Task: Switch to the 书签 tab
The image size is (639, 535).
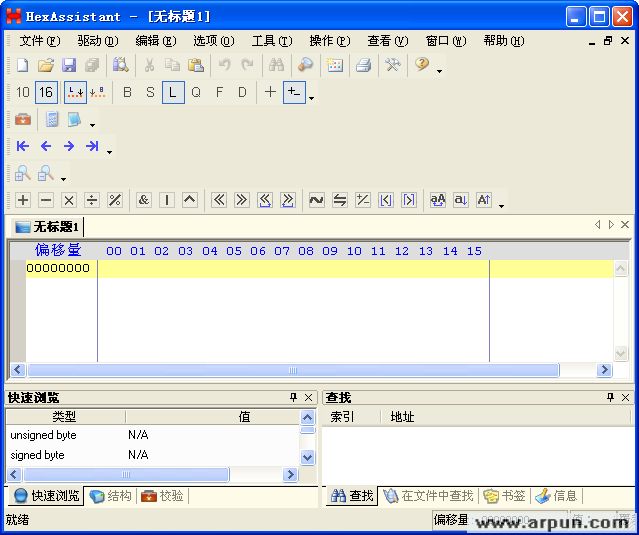Action: point(504,496)
